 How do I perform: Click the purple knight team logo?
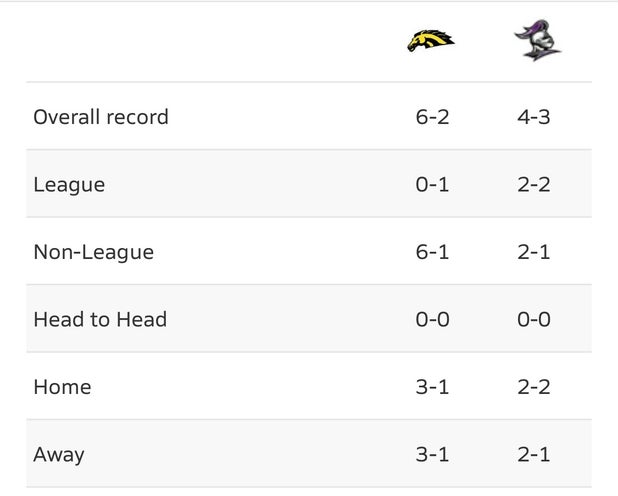click(537, 40)
